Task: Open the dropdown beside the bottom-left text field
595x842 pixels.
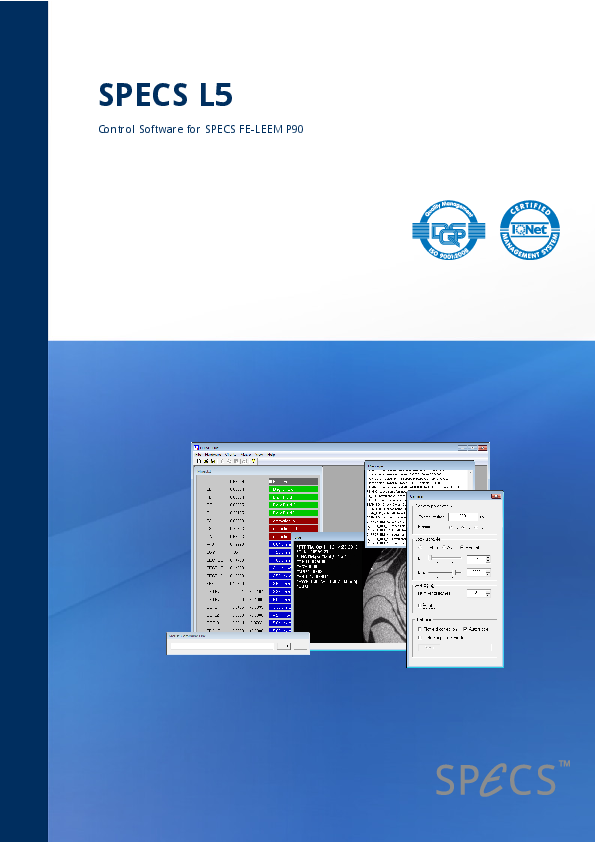Action: tap(285, 646)
